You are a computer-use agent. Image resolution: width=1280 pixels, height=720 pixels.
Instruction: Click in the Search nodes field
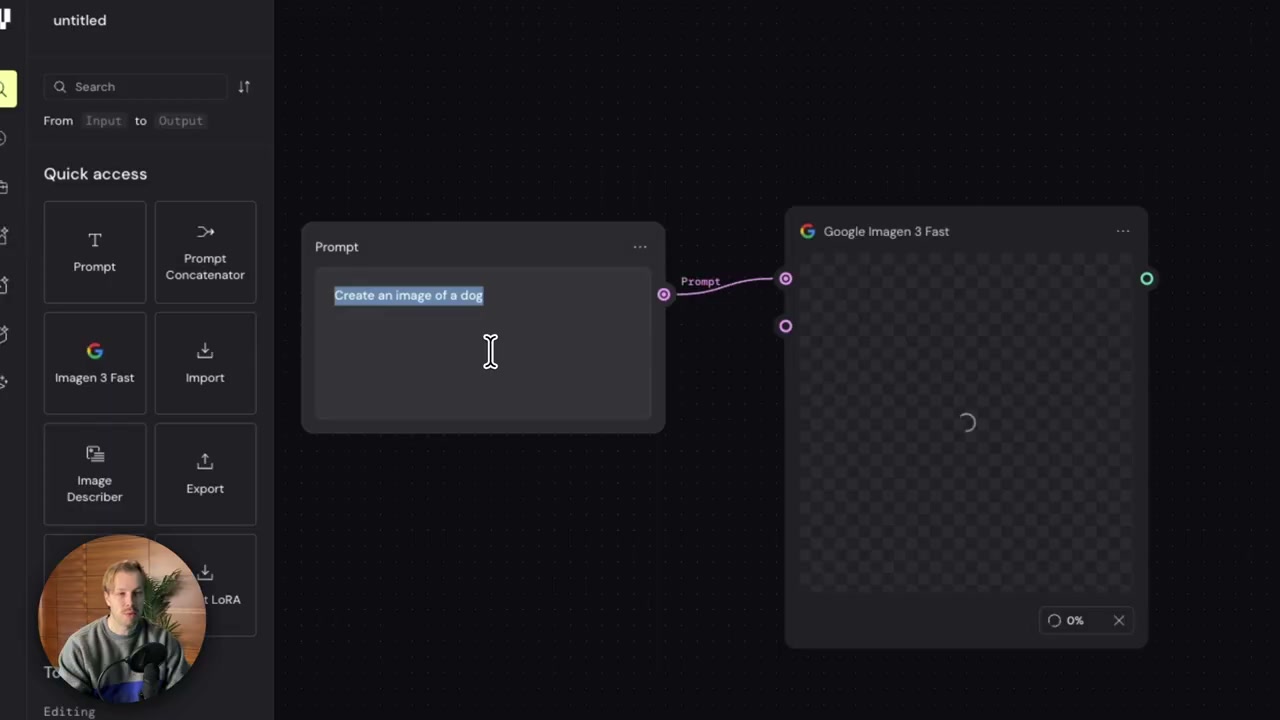point(135,87)
